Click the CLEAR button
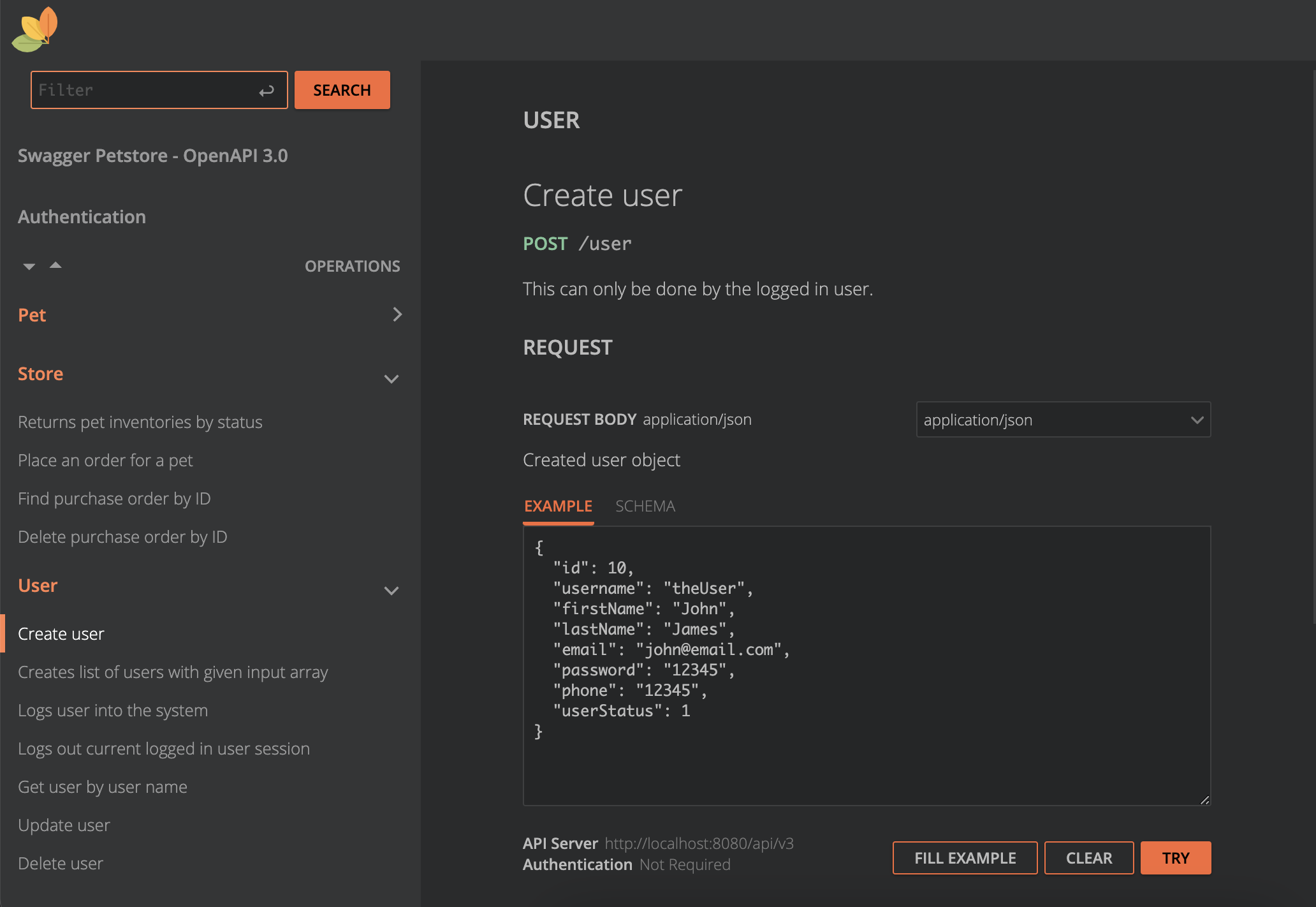1316x907 pixels. click(x=1088, y=858)
